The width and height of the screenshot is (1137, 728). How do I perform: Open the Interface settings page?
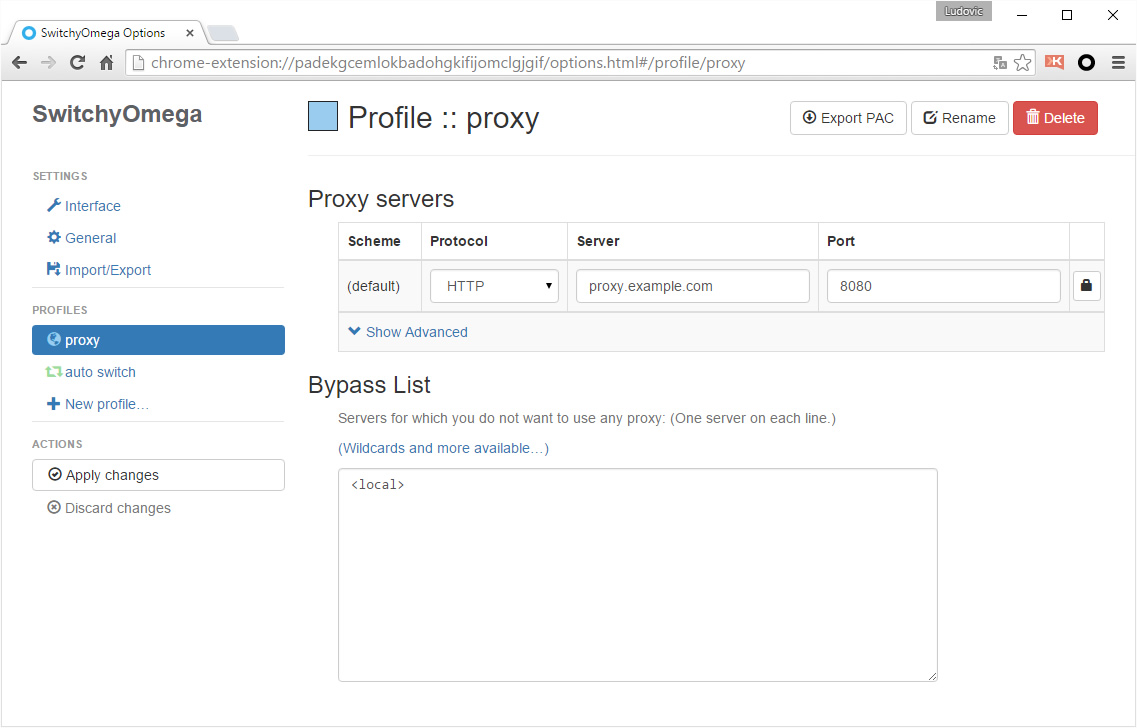pos(84,206)
